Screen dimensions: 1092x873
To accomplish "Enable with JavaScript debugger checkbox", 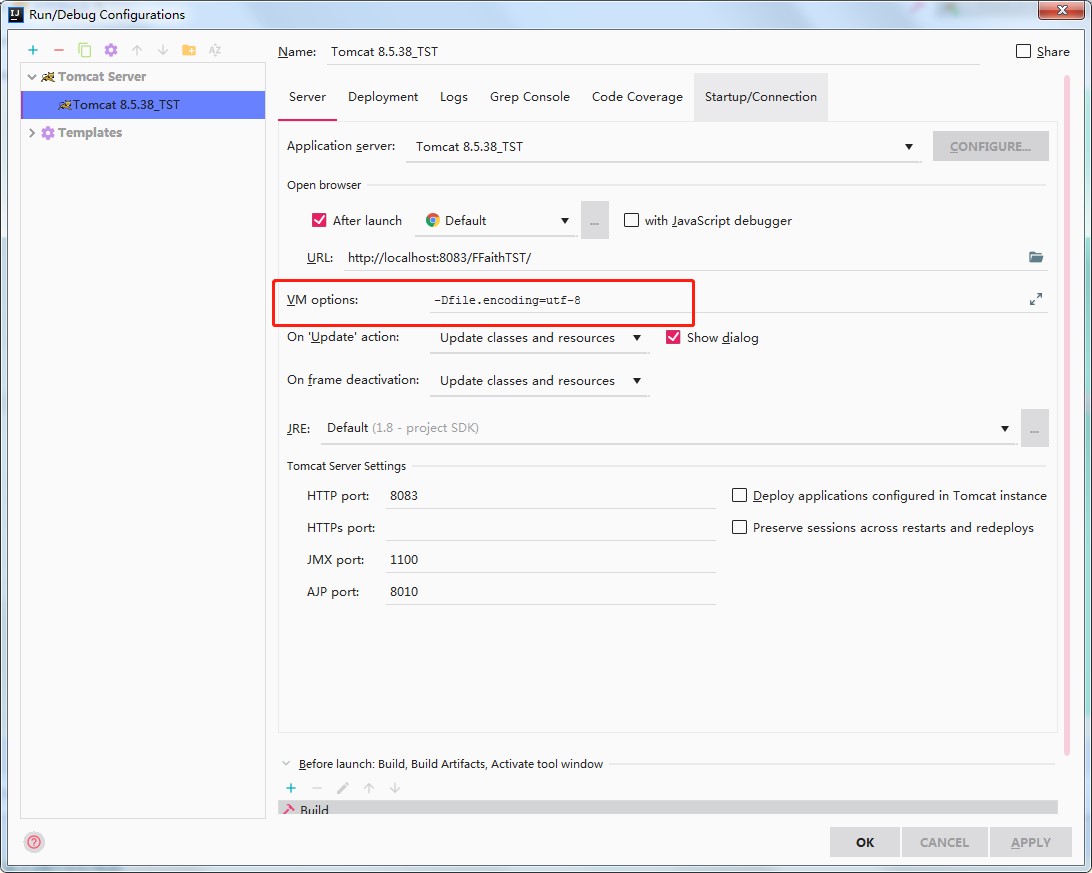I will (x=631, y=220).
